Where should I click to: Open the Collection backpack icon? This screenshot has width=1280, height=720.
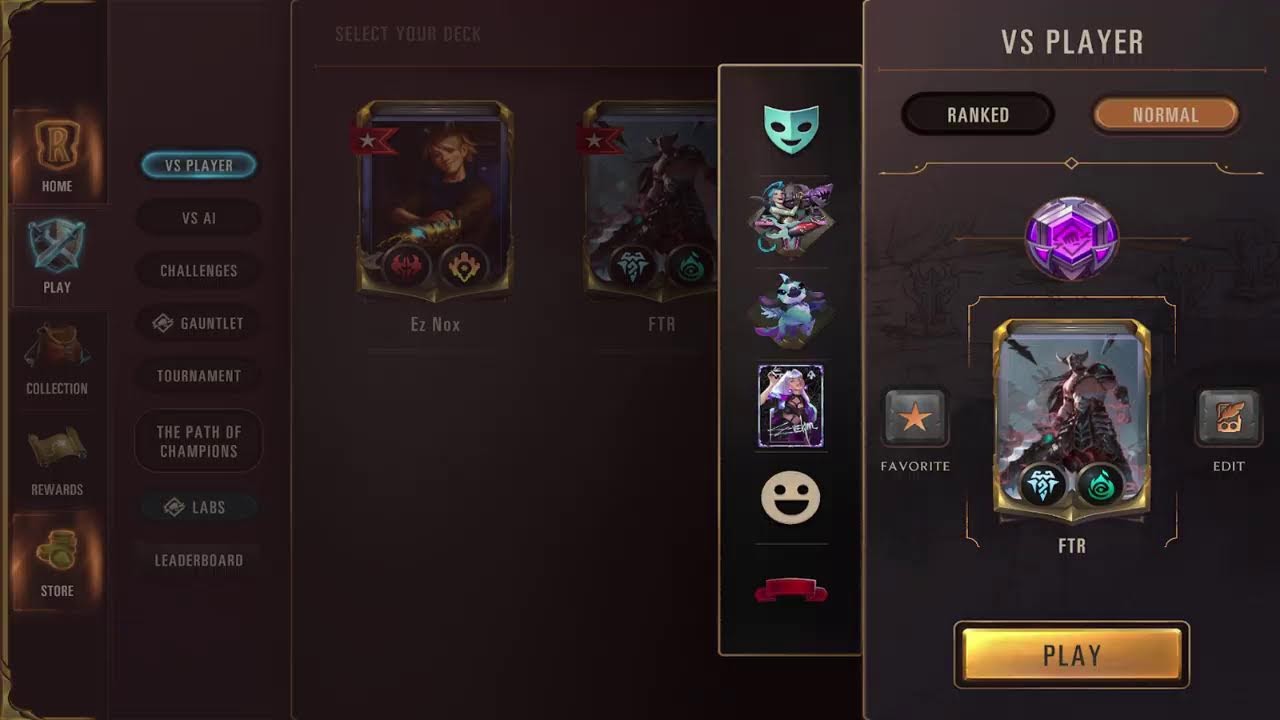pyautogui.click(x=57, y=347)
